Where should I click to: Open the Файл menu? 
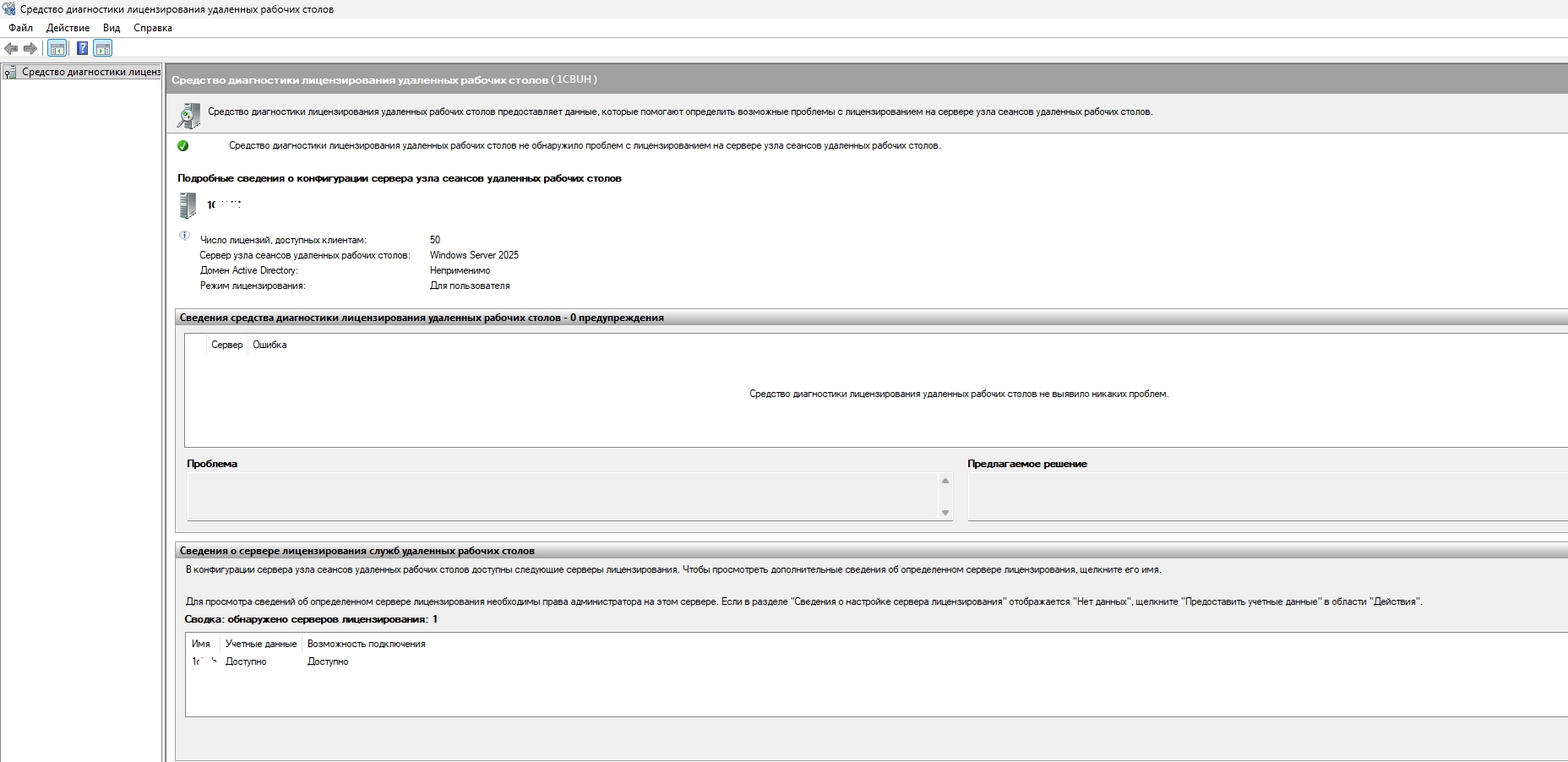coord(20,28)
